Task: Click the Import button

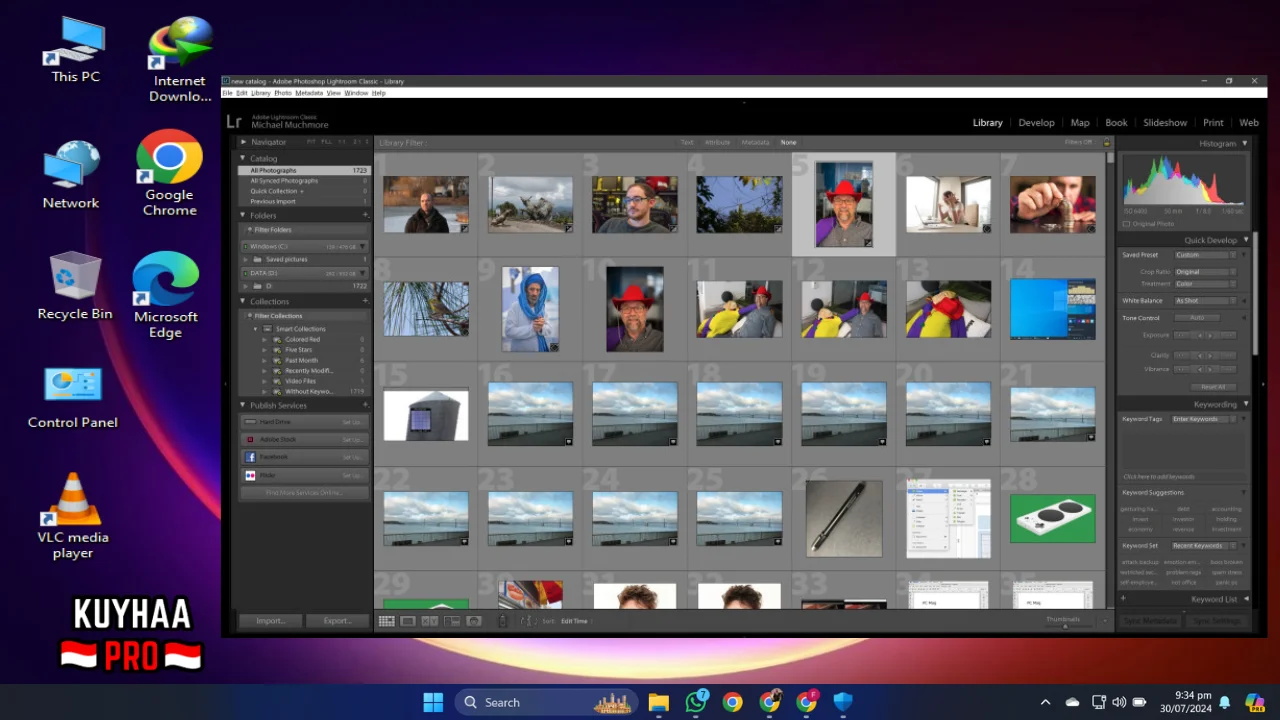Action: [x=271, y=621]
